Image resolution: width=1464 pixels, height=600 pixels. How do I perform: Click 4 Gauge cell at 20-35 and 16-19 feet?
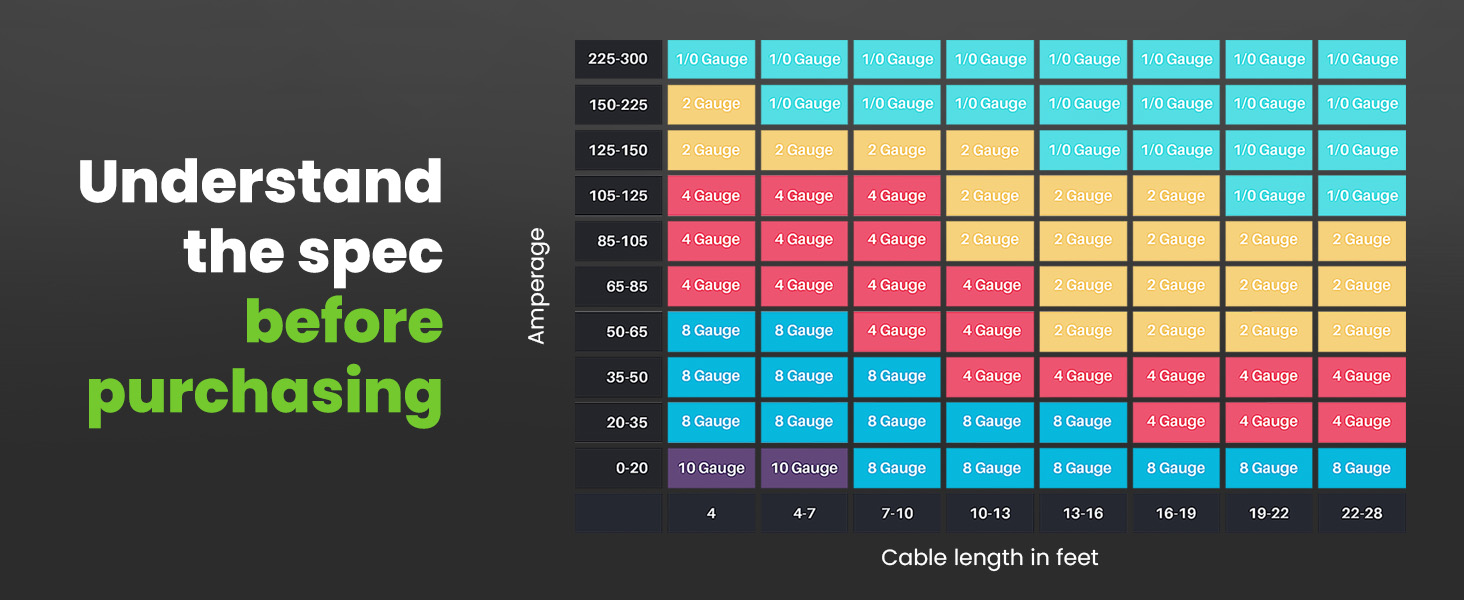coord(1175,422)
